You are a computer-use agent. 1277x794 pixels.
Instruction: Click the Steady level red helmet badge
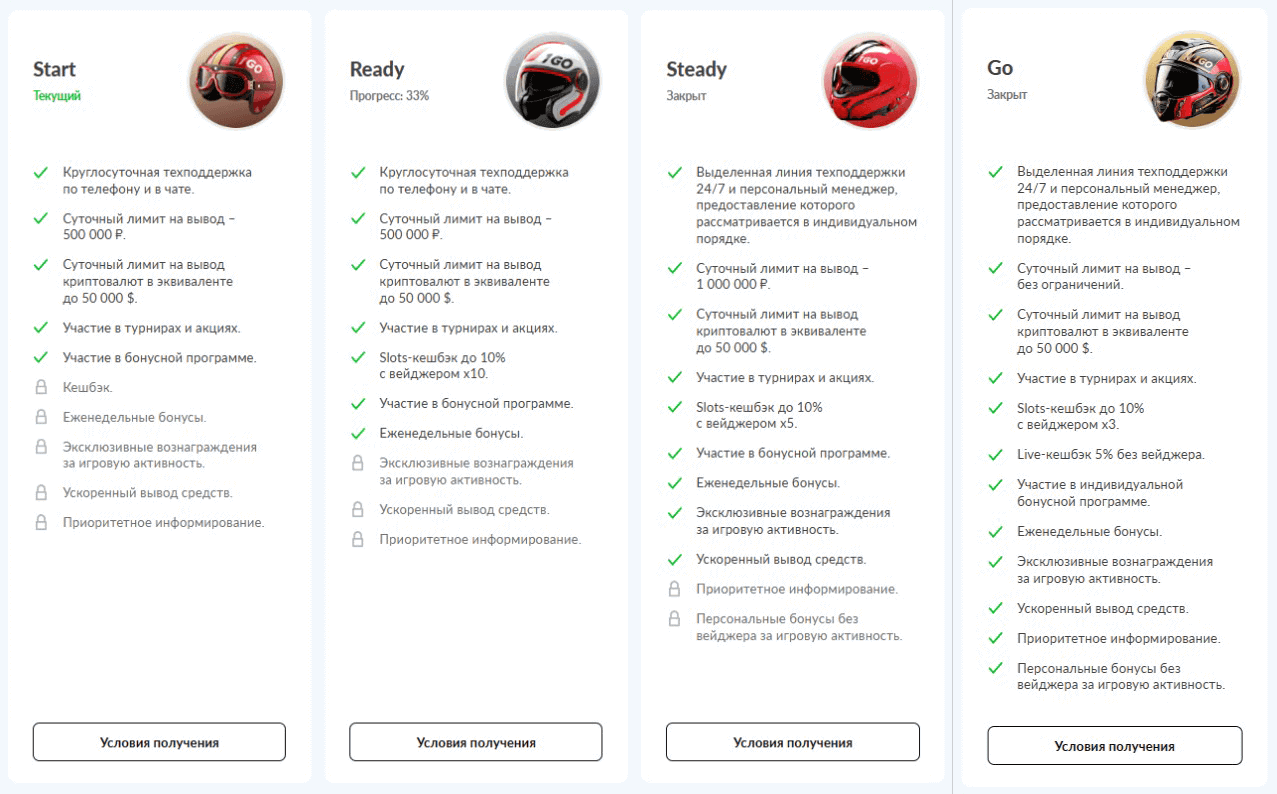[870, 80]
